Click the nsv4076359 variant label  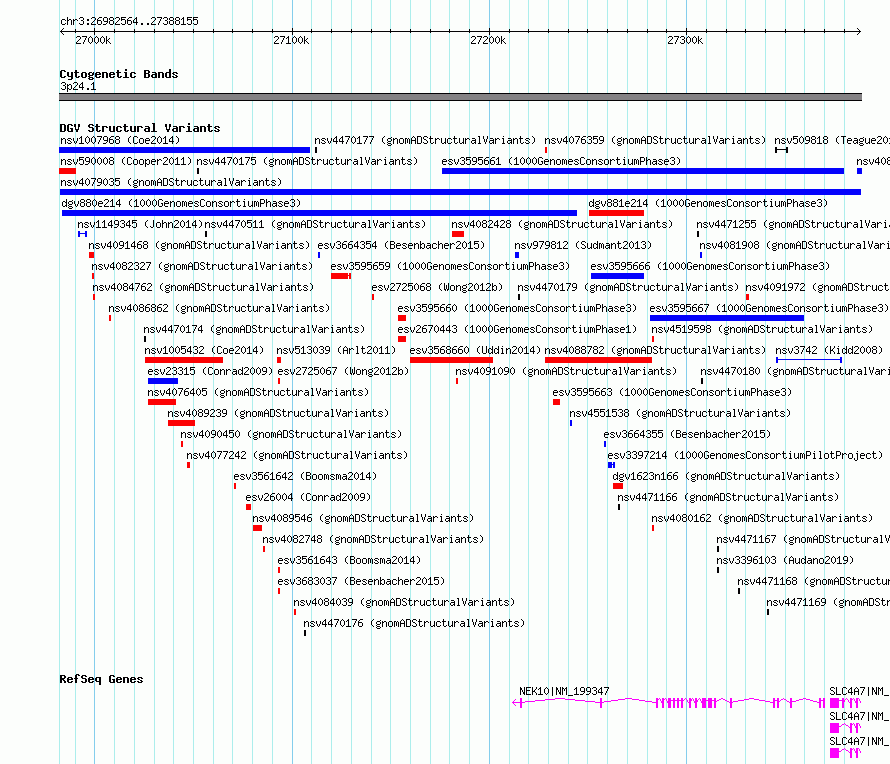pos(655,140)
